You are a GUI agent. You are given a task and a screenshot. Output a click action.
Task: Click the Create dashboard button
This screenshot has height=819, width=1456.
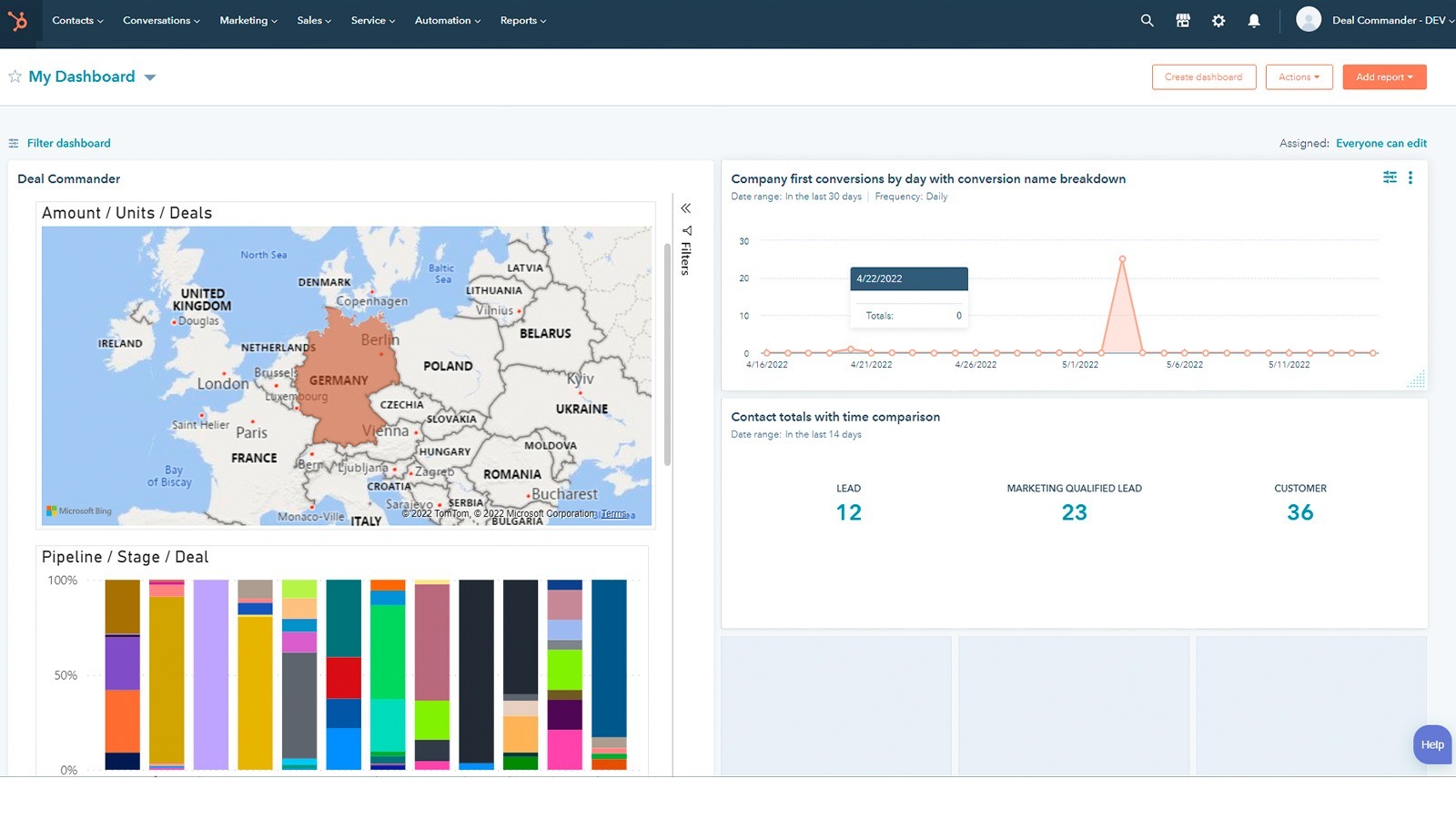pos(1203,77)
